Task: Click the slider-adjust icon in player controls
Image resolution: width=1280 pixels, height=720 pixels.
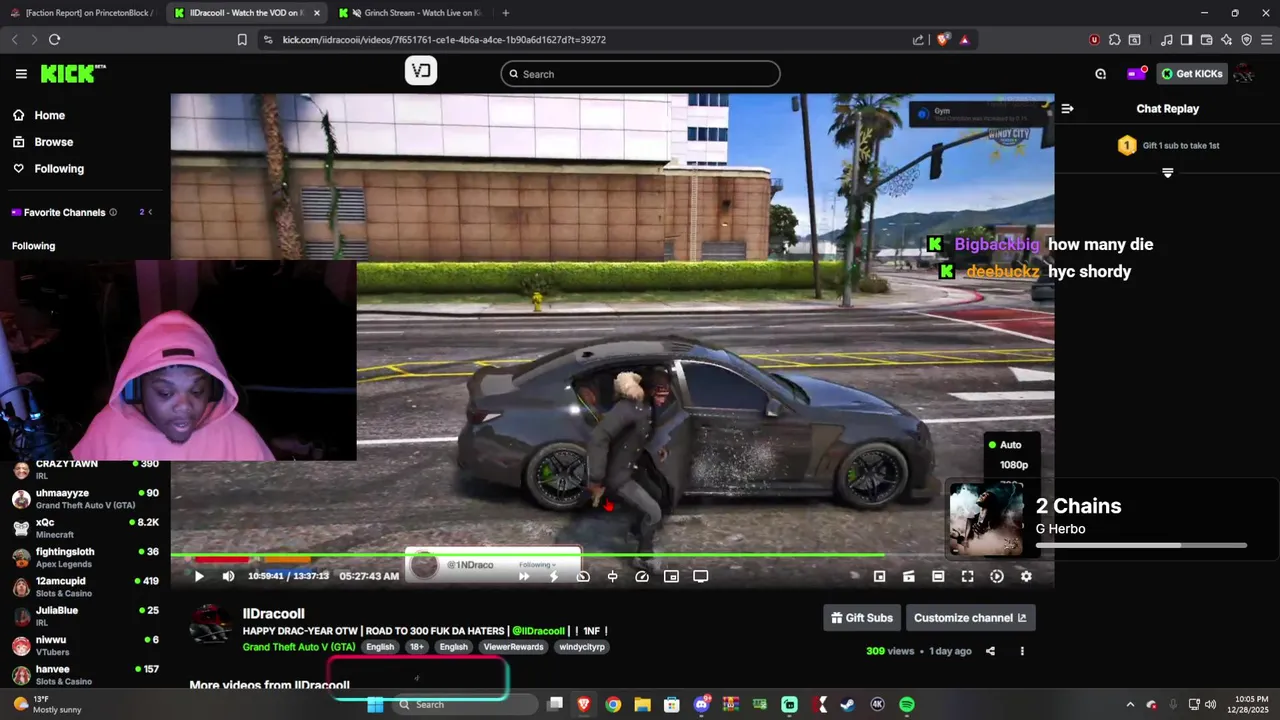Action: coord(612,576)
